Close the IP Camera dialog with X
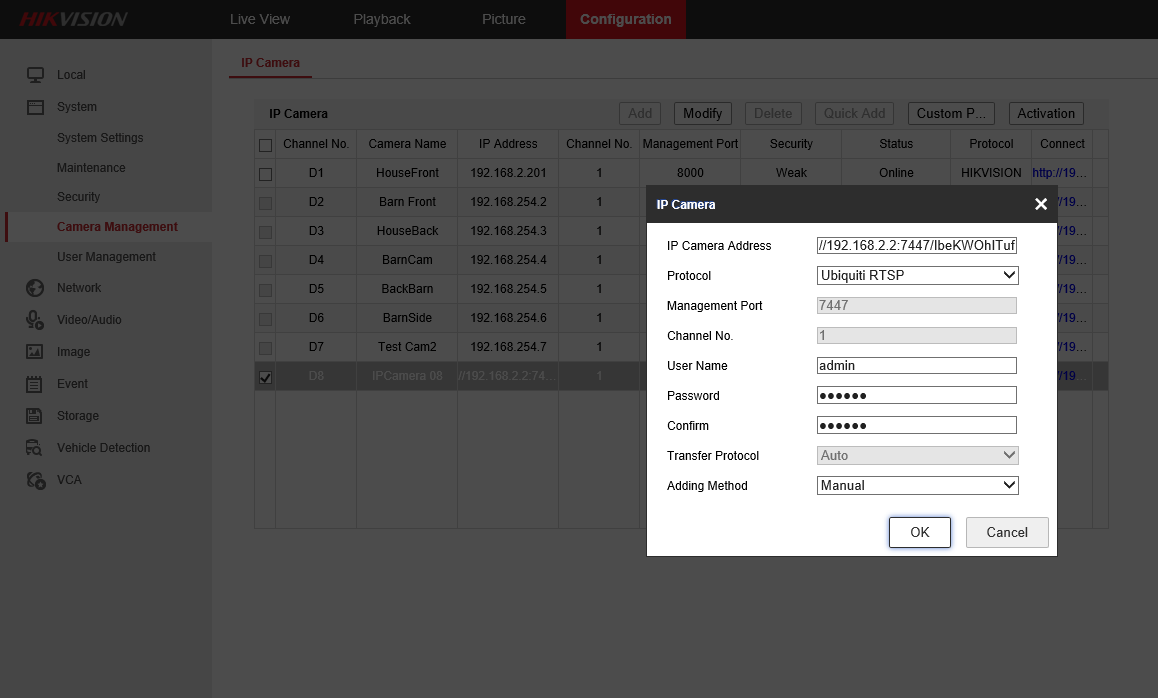The image size is (1158, 698). [x=1040, y=204]
